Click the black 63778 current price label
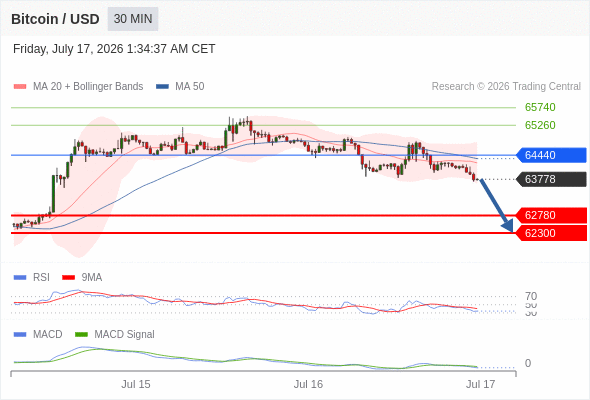The image size is (590, 400). click(551, 179)
